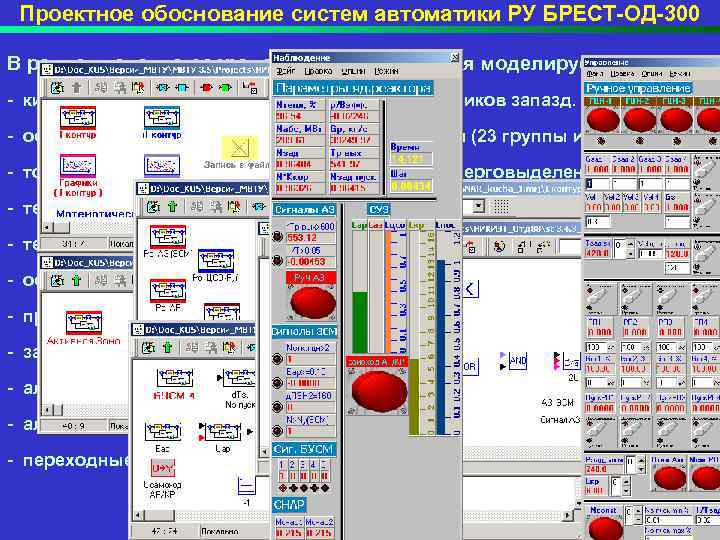Open the 'II контур' submodel block
The width and height of the screenshot is (720, 540).
(x=162, y=118)
